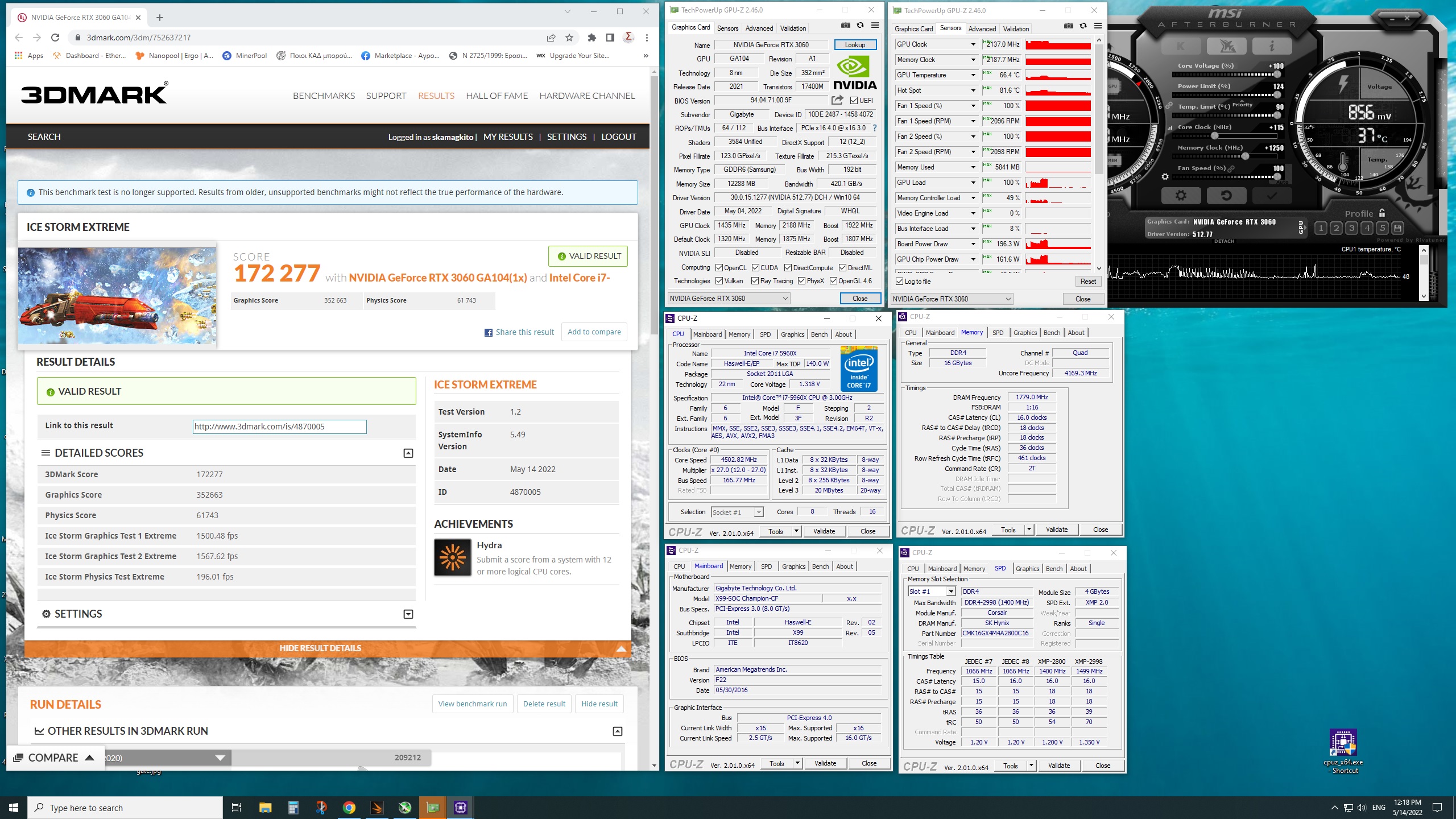Click Afterburner save profile floppy icon
The image size is (1456, 819).
click(x=1397, y=228)
